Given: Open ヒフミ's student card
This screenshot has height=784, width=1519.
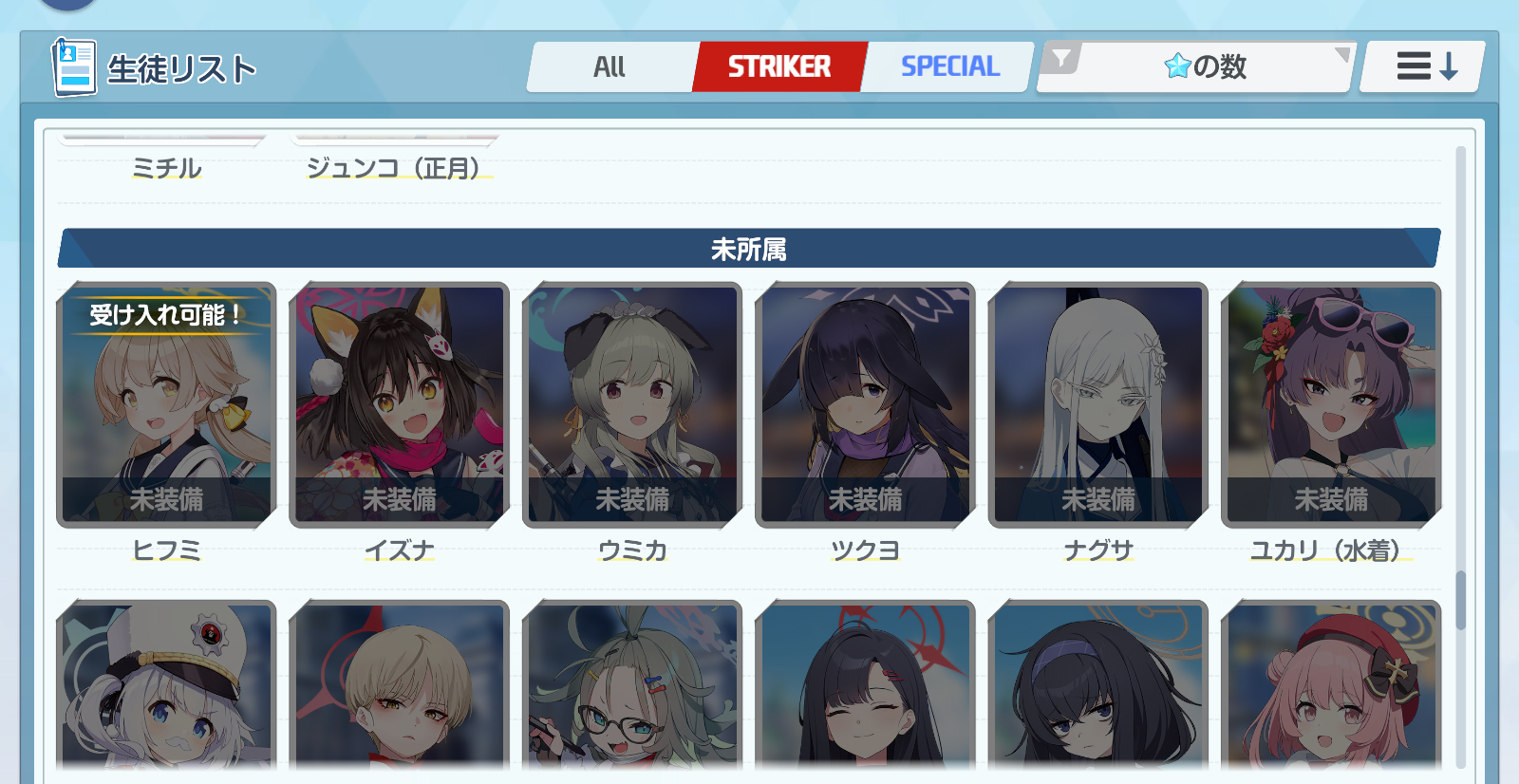Looking at the screenshot, I should click(166, 405).
